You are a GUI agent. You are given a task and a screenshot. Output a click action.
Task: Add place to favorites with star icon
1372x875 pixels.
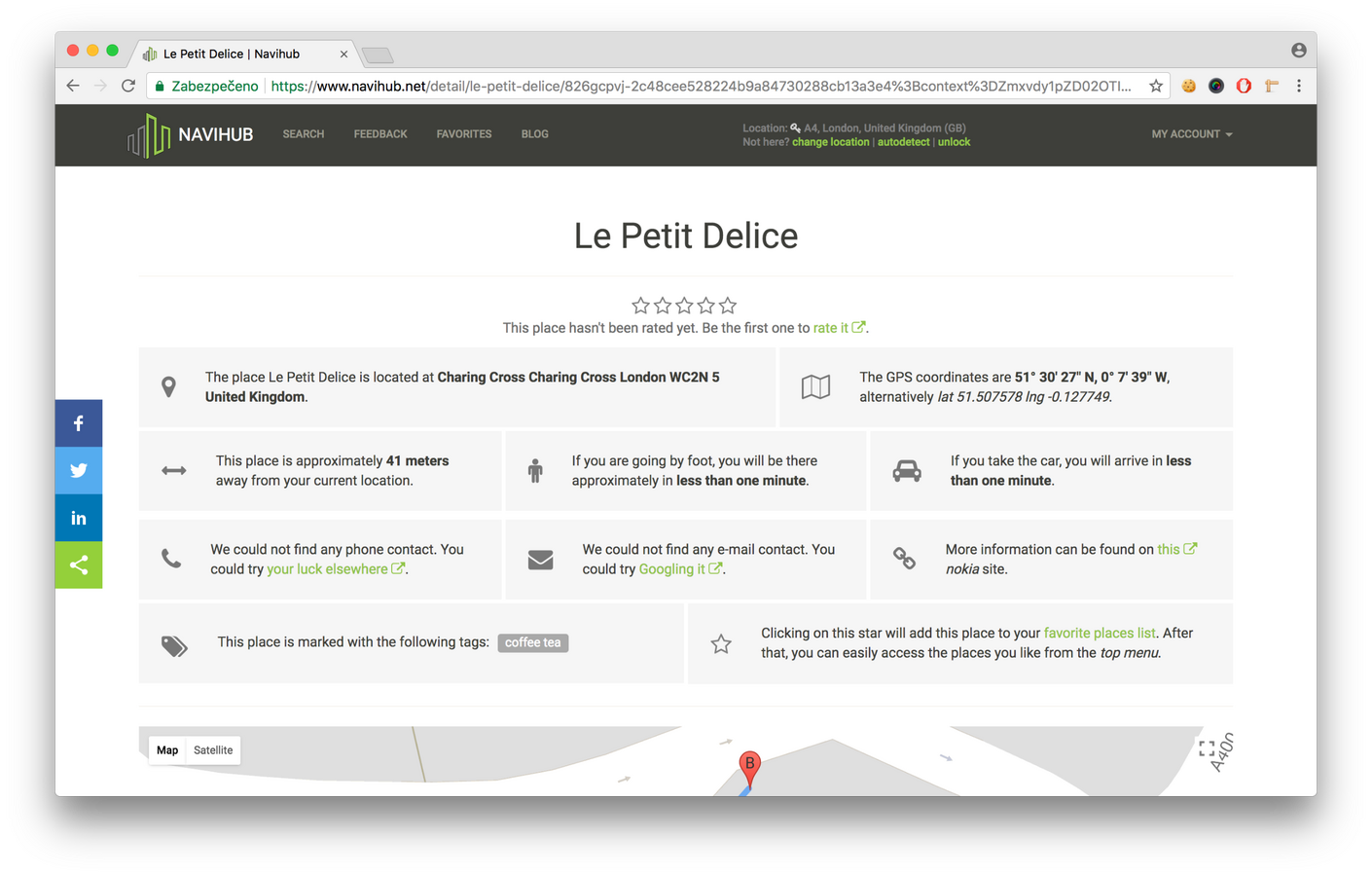coord(721,643)
